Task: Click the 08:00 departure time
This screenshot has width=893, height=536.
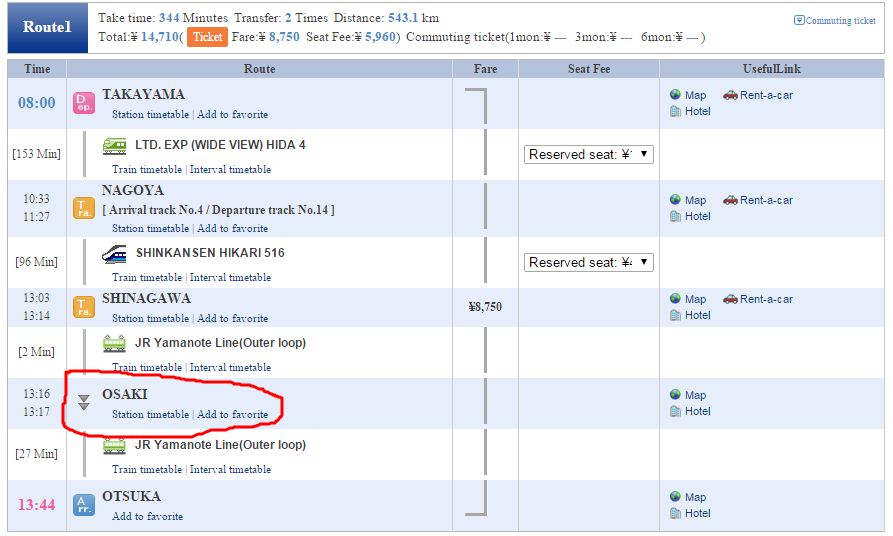Action: (36, 103)
